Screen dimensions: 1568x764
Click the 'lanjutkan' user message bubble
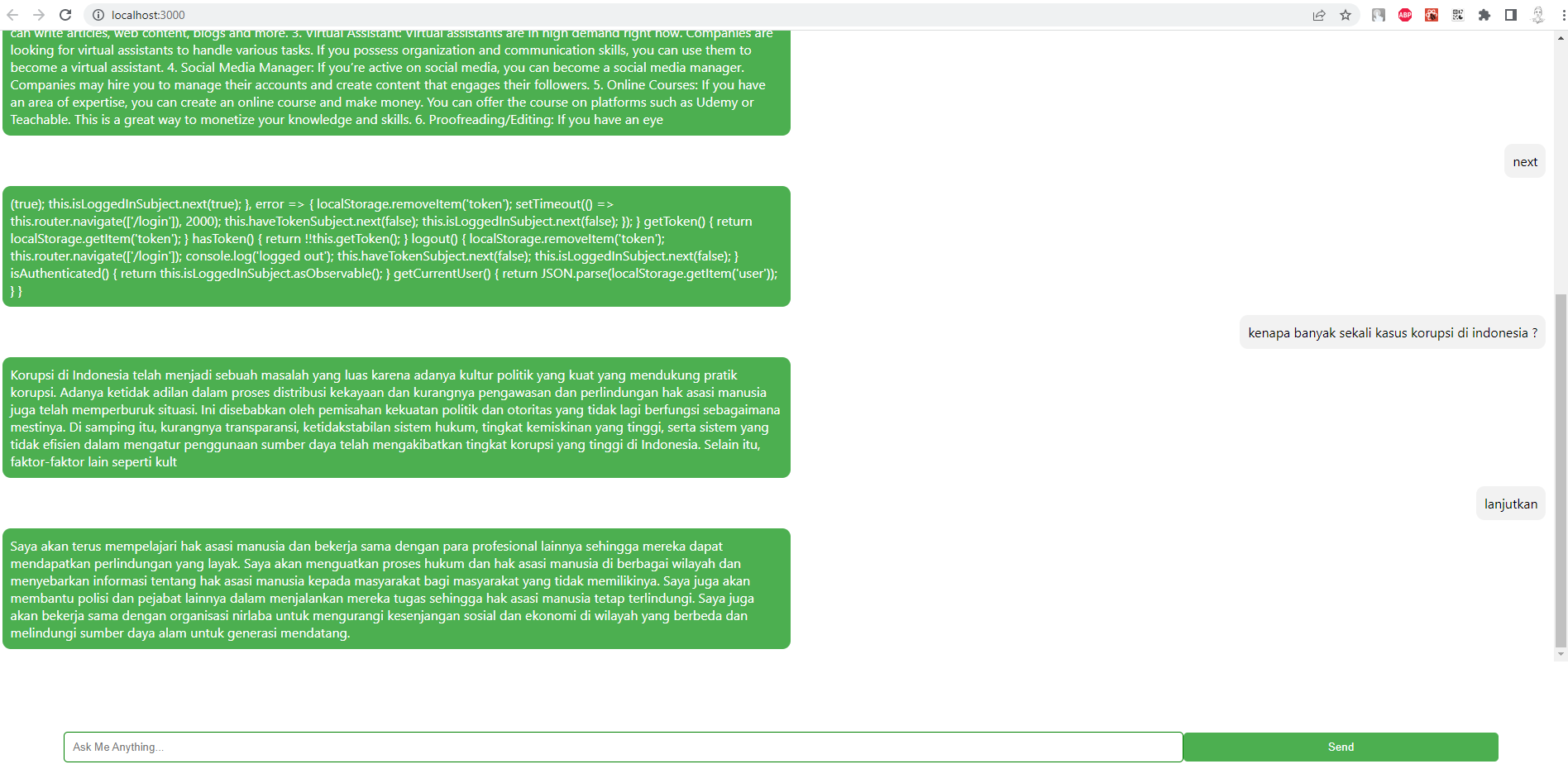click(1511, 504)
